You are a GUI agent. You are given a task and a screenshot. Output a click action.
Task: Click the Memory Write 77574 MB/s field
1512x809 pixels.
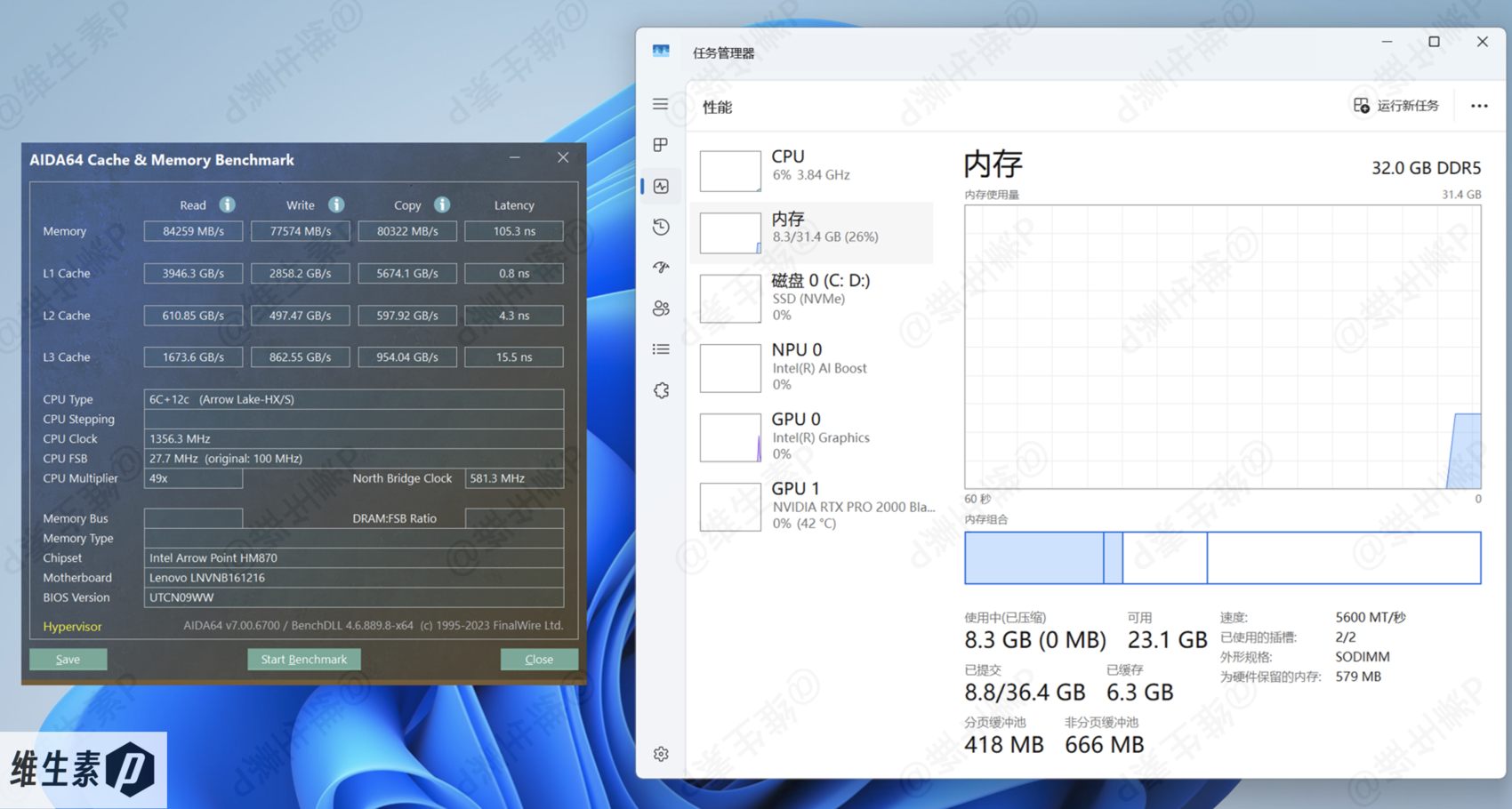point(301,231)
